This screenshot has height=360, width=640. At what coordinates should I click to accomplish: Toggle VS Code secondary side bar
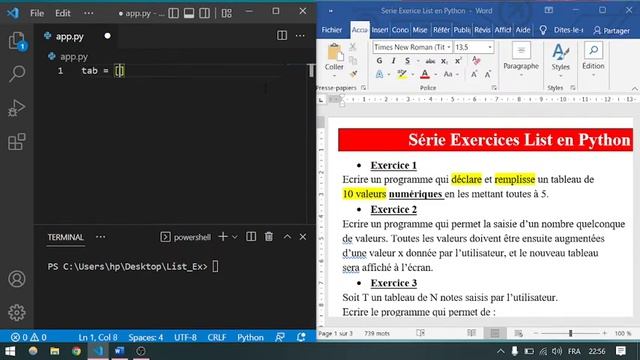click(204, 13)
